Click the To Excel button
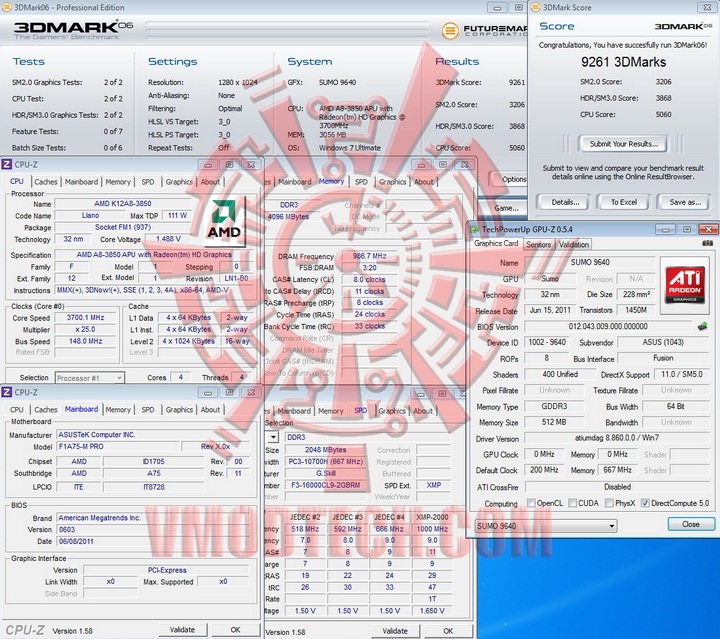The width and height of the screenshot is (720, 639). point(623,202)
